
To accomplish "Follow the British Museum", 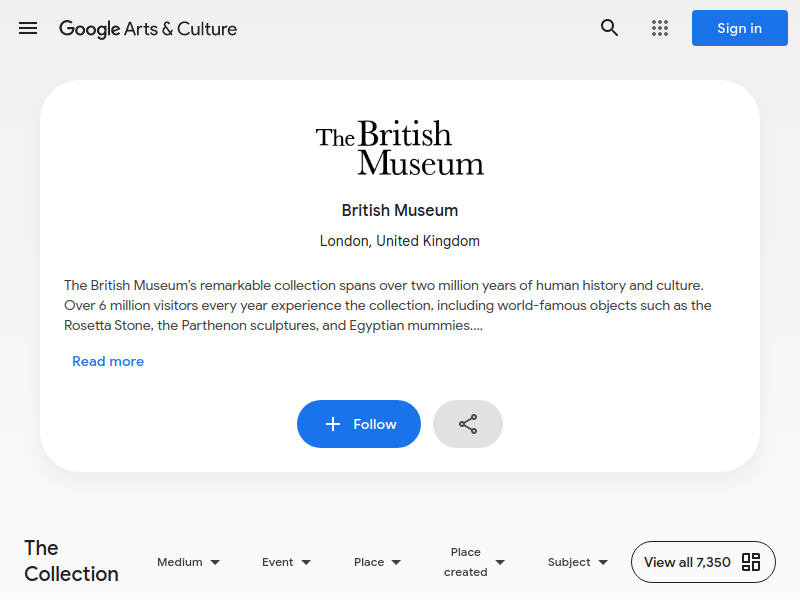I will (x=359, y=424).
